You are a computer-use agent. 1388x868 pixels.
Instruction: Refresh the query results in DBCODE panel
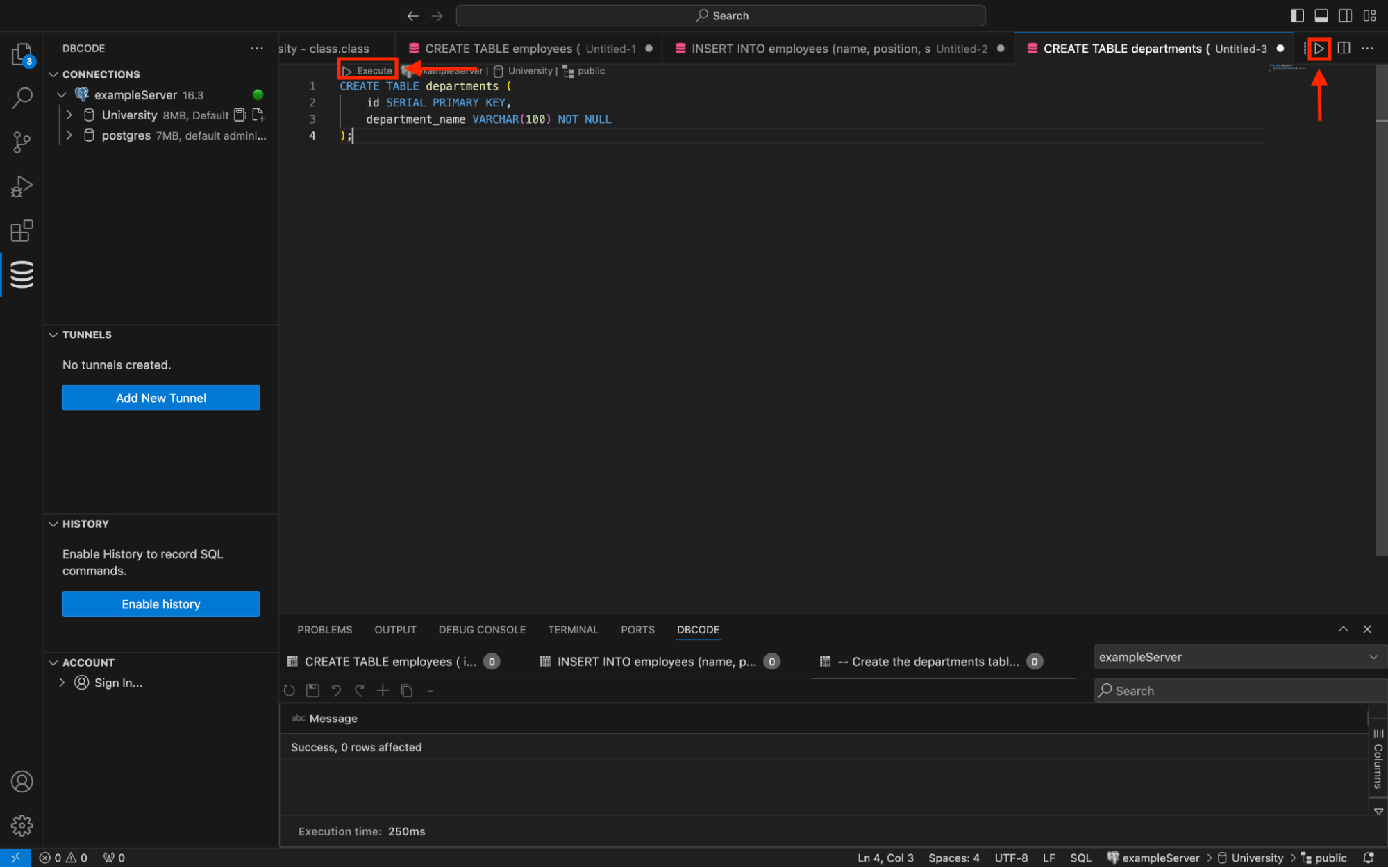289,690
